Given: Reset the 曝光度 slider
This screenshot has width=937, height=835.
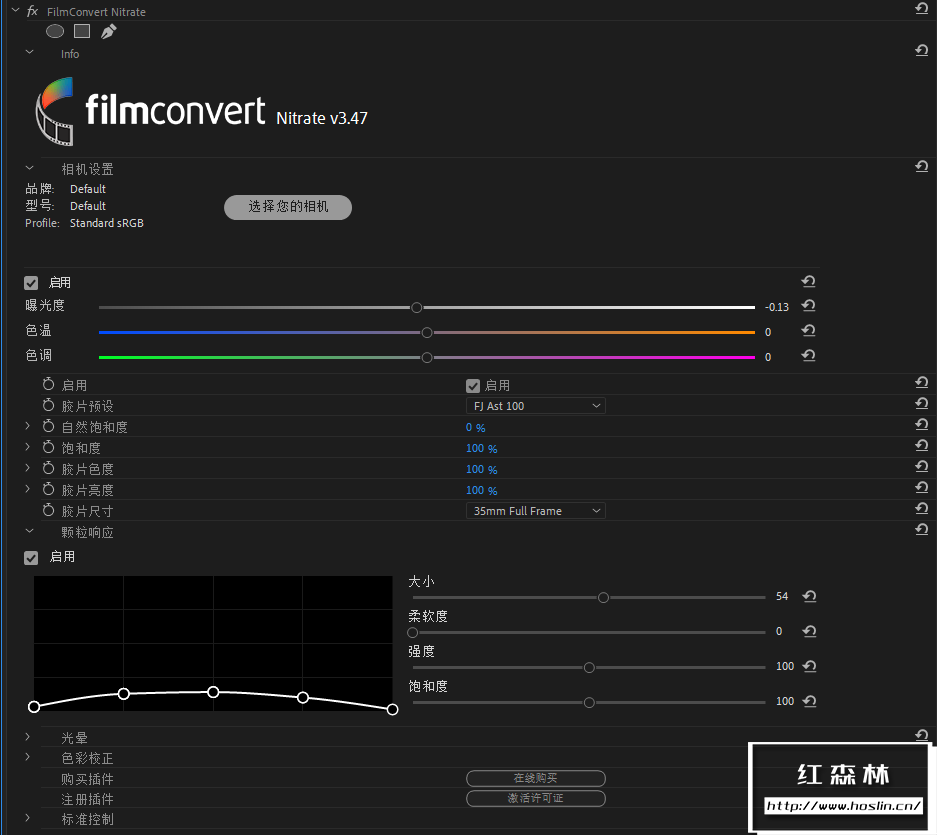Looking at the screenshot, I should 809,306.
